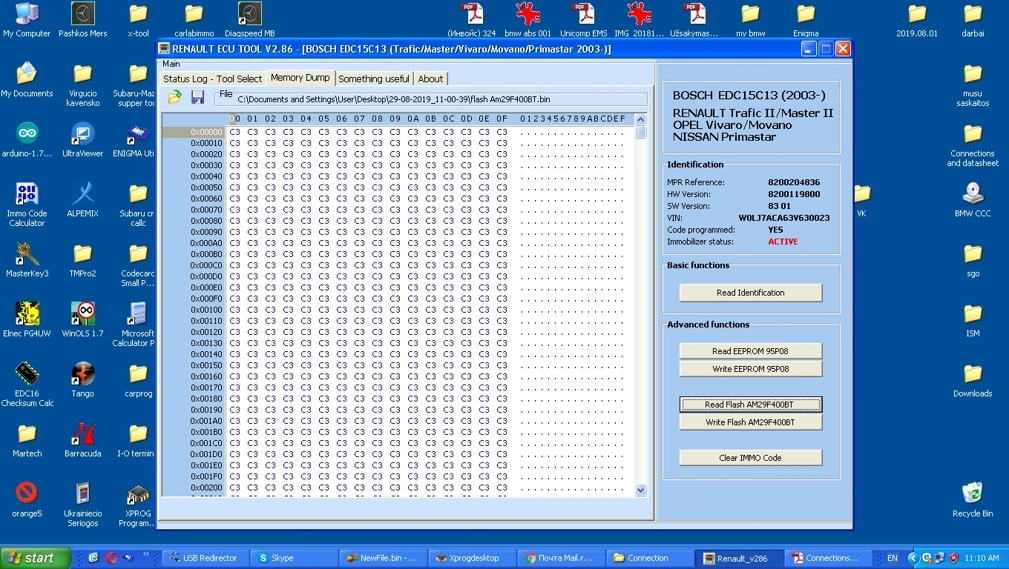Image resolution: width=1009 pixels, height=569 pixels.
Task: Click Write Flash AM29F400BT button
Action: coord(750,422)
